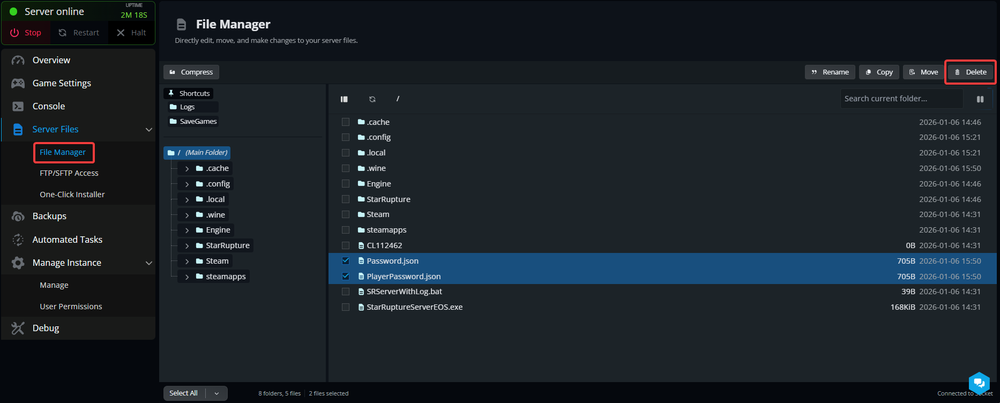Click the Stop server button

coord(26,33)
